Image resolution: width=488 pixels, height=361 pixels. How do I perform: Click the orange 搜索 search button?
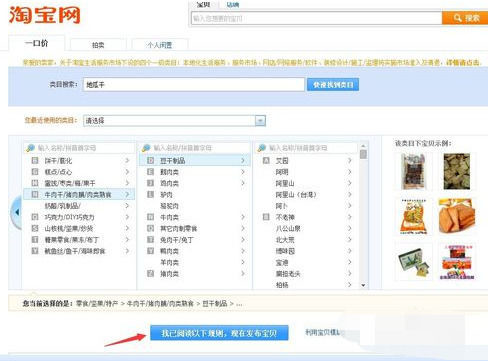pyautogui.click(x=465, y=18)
